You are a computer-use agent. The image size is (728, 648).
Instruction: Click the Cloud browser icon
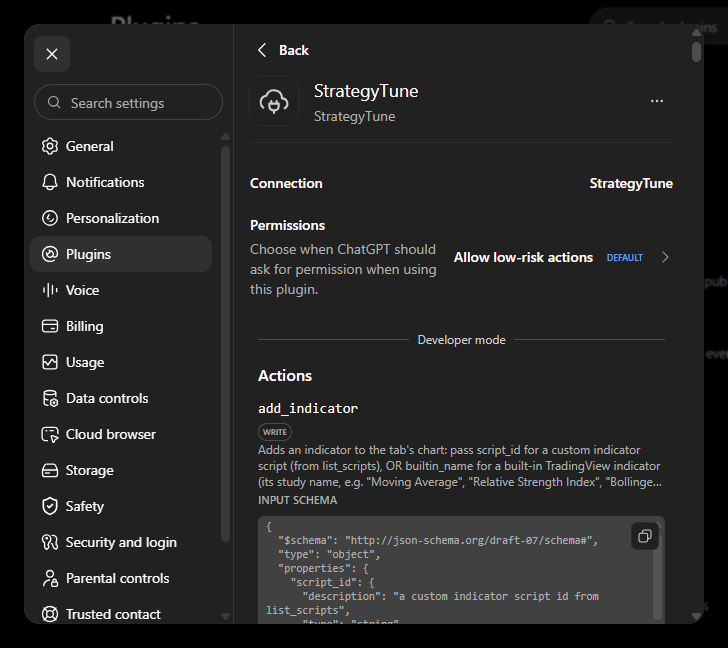[50, 434]
